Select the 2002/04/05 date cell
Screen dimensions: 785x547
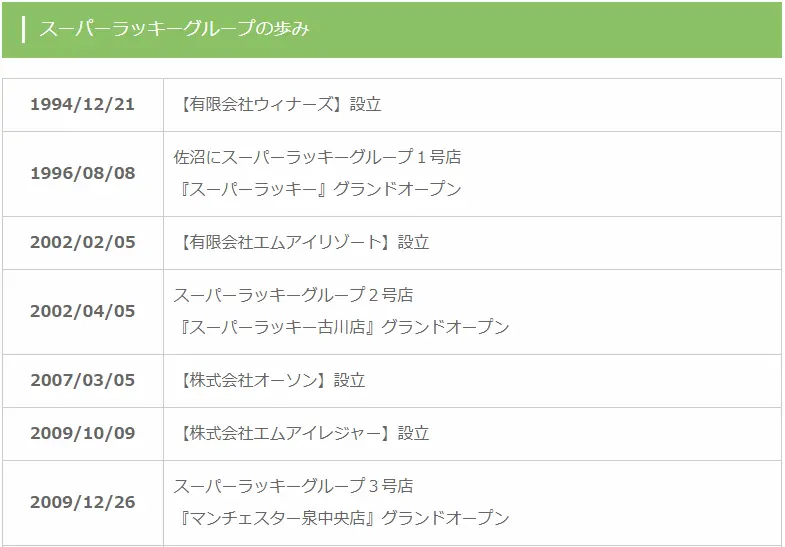click(83, 312)
